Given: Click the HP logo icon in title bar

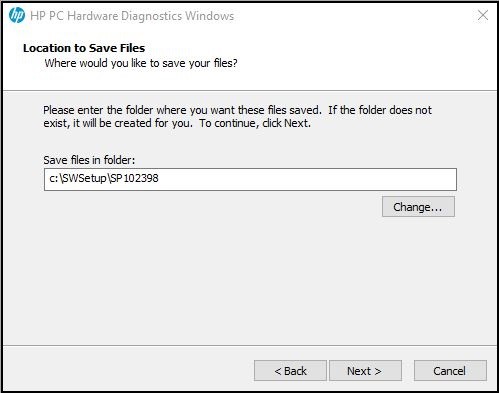Looking at the screenshot, I should coord(17,15).
